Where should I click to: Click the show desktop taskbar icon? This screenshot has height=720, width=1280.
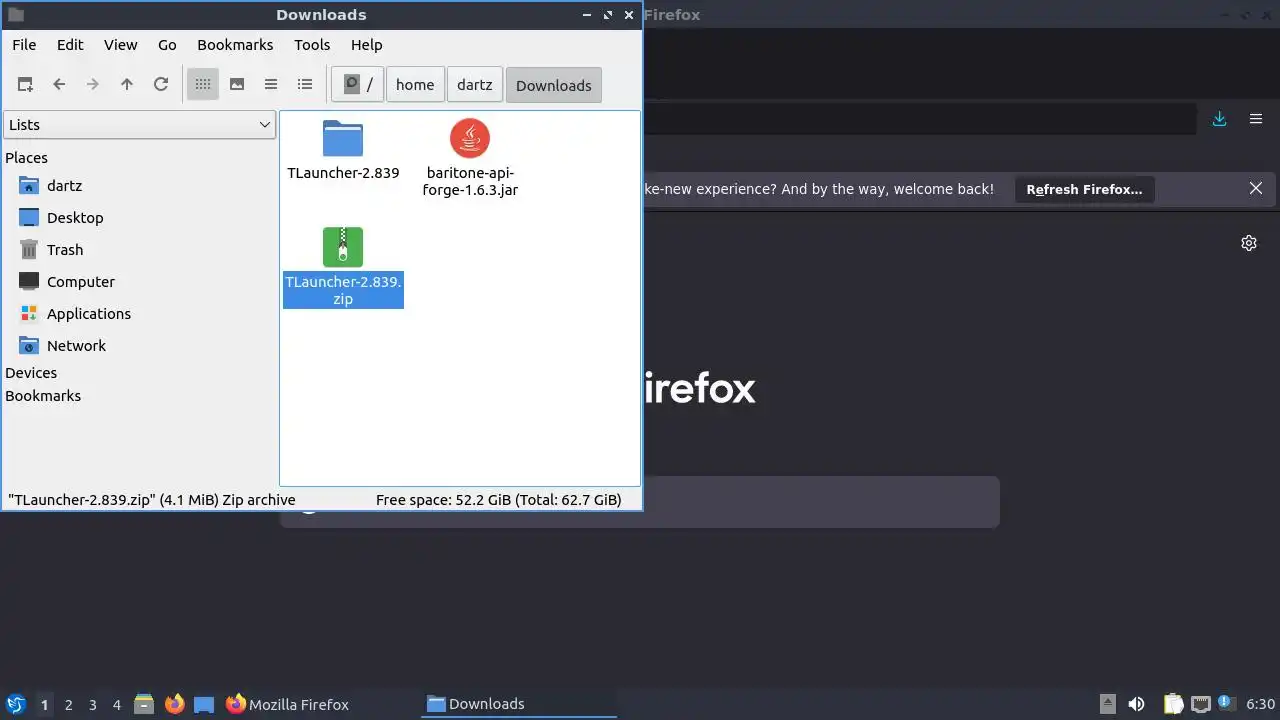(204, 704)
